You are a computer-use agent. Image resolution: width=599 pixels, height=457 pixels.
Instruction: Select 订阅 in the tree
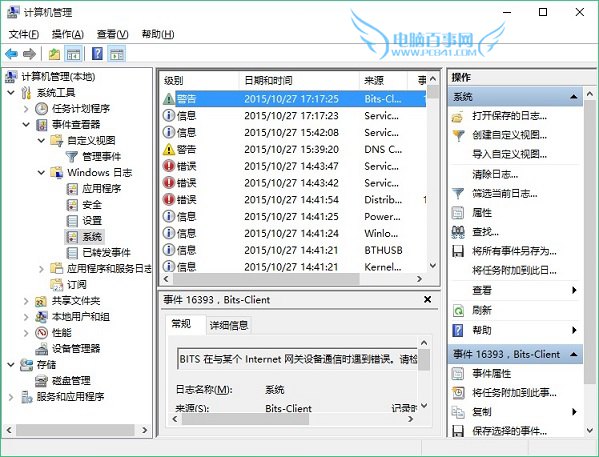click(x=76, y=285)
